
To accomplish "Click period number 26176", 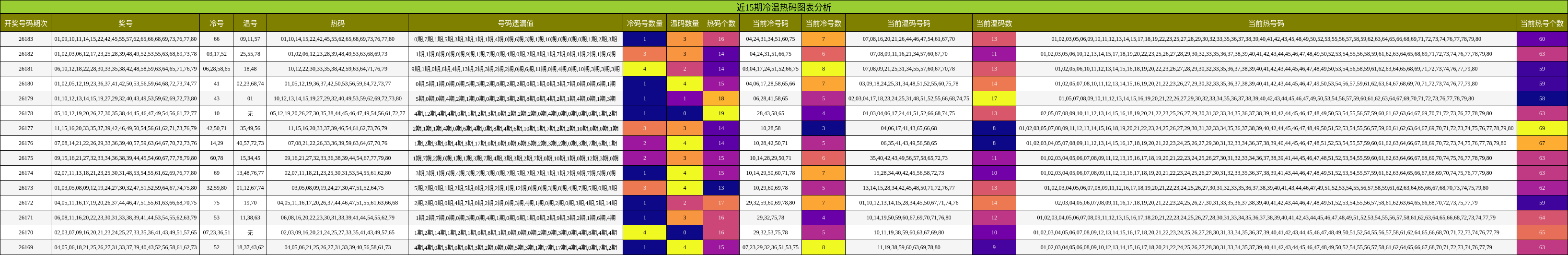I will (x=25, y=144).
